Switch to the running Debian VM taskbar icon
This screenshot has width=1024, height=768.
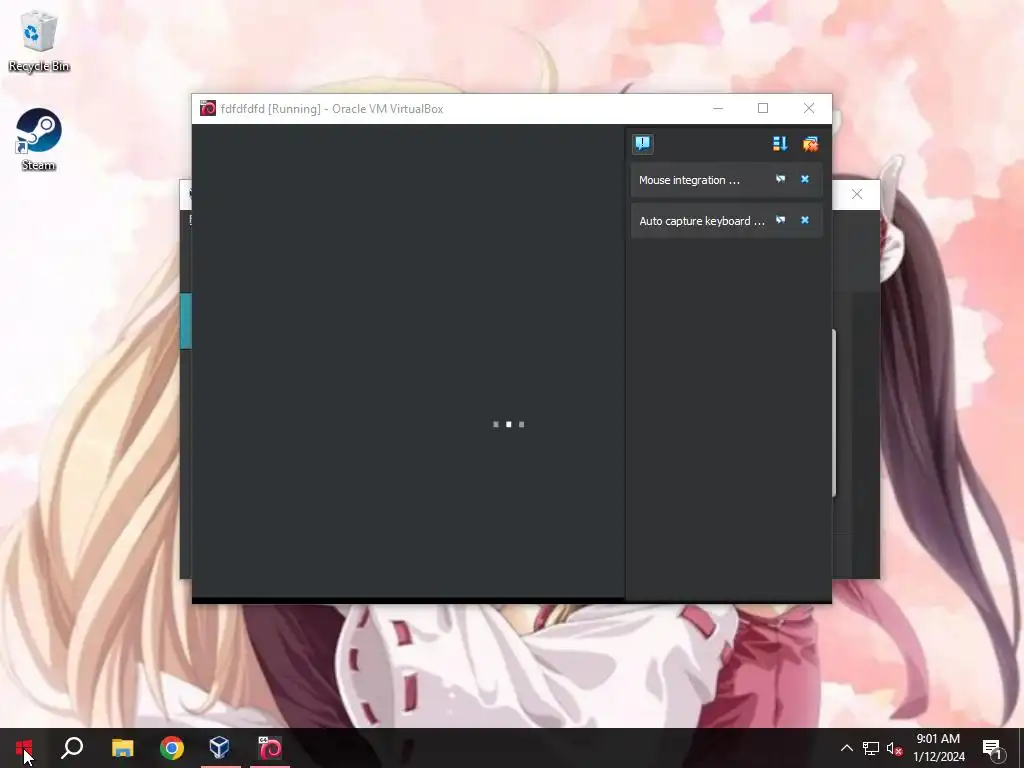pyautogui.click(x=270, y=748)
